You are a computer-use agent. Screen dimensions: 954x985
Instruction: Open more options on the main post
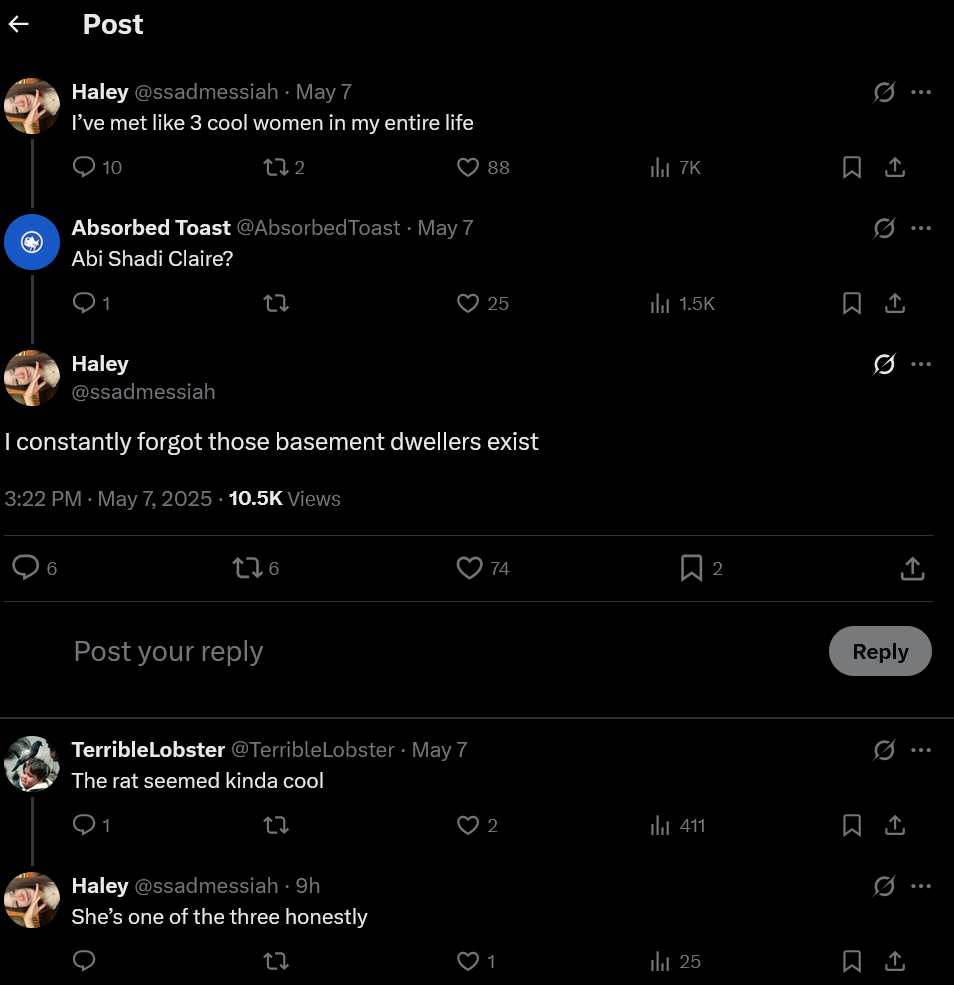tap(922, 364)
